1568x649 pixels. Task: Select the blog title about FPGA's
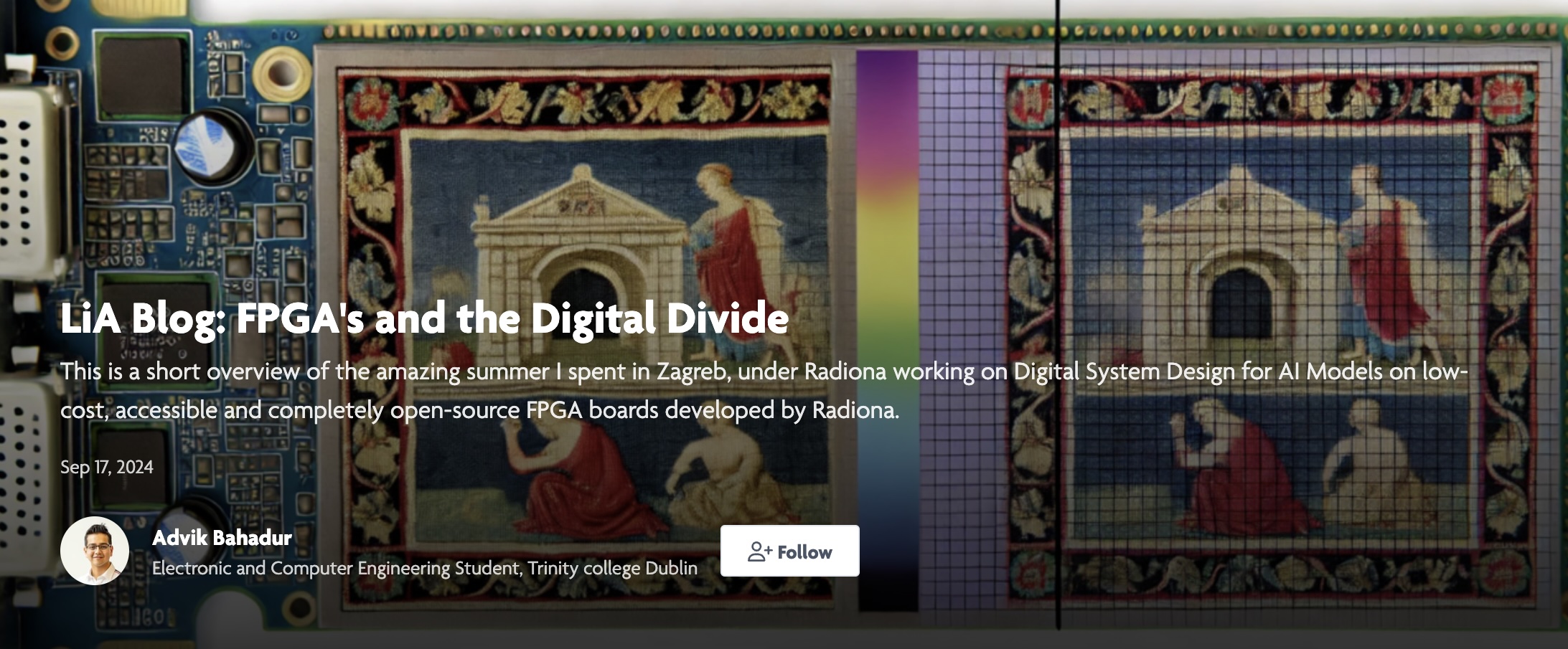(424, 318)
